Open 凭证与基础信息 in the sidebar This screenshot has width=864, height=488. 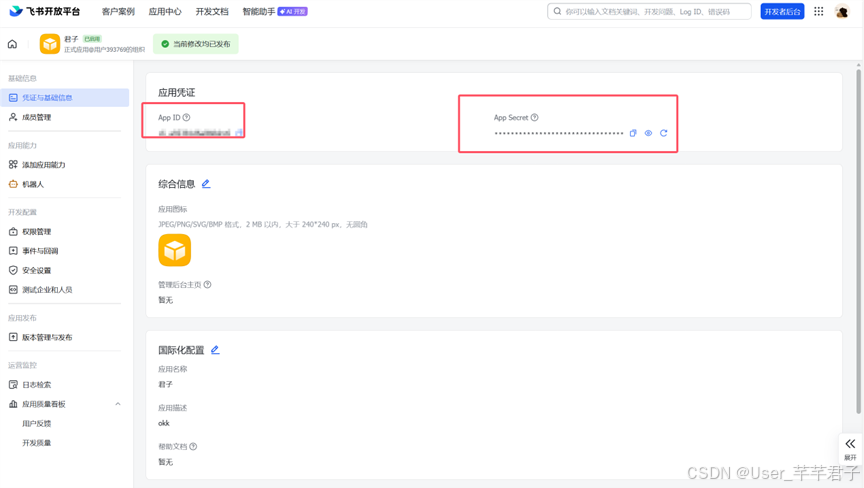[65, 97]
